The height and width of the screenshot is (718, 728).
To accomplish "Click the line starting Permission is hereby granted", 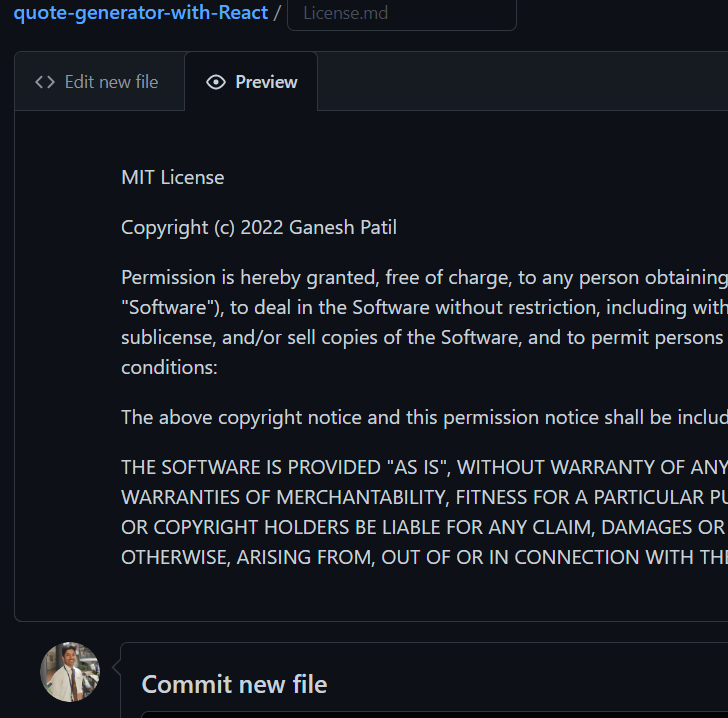I will pos(424,277).
